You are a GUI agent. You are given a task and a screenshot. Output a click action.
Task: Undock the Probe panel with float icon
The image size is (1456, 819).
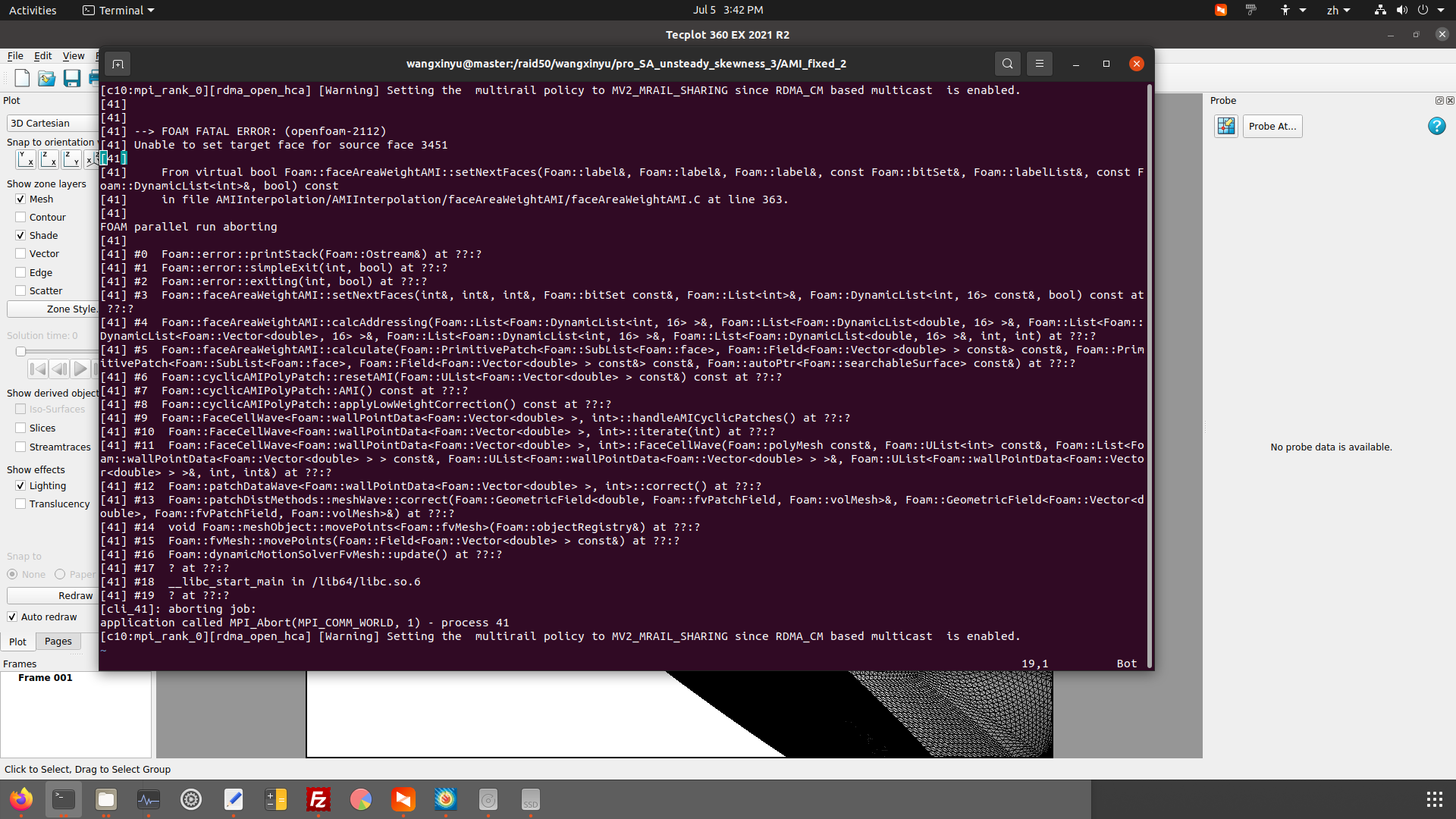[x=1439, y=100]
